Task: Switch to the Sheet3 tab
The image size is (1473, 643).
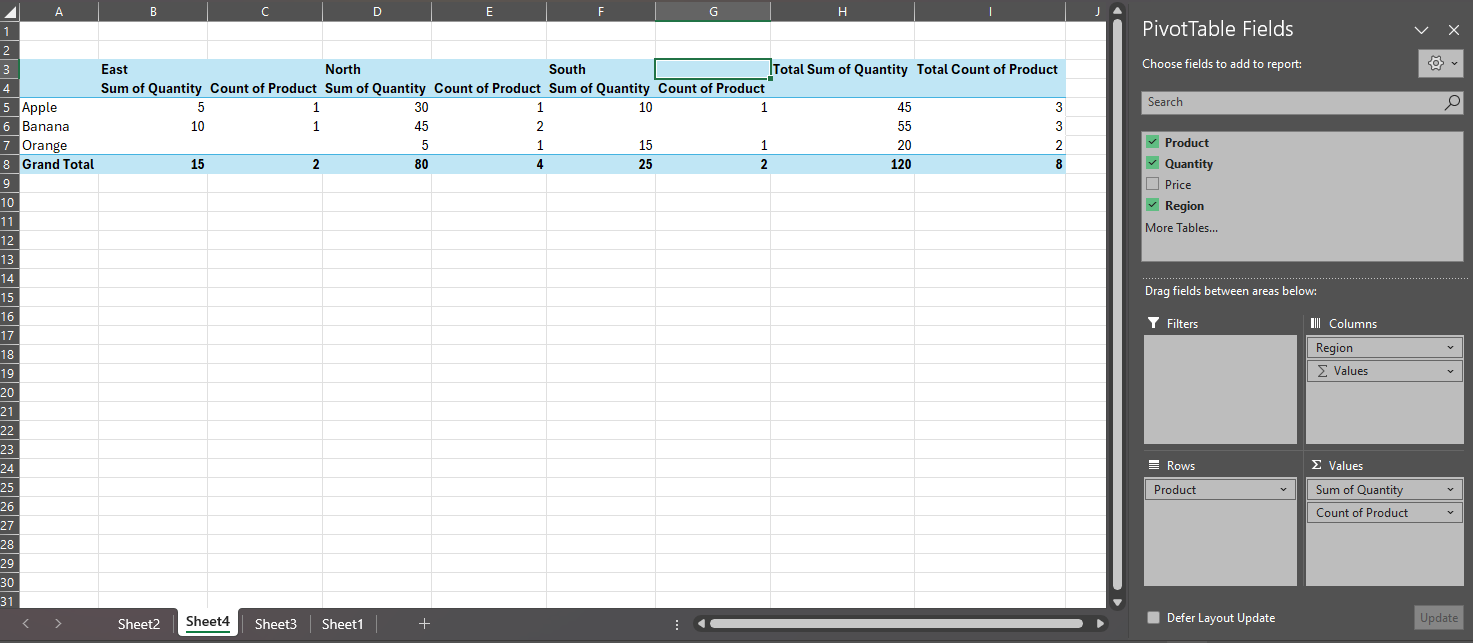Action: pyautogui.click(x=275, y=623)
